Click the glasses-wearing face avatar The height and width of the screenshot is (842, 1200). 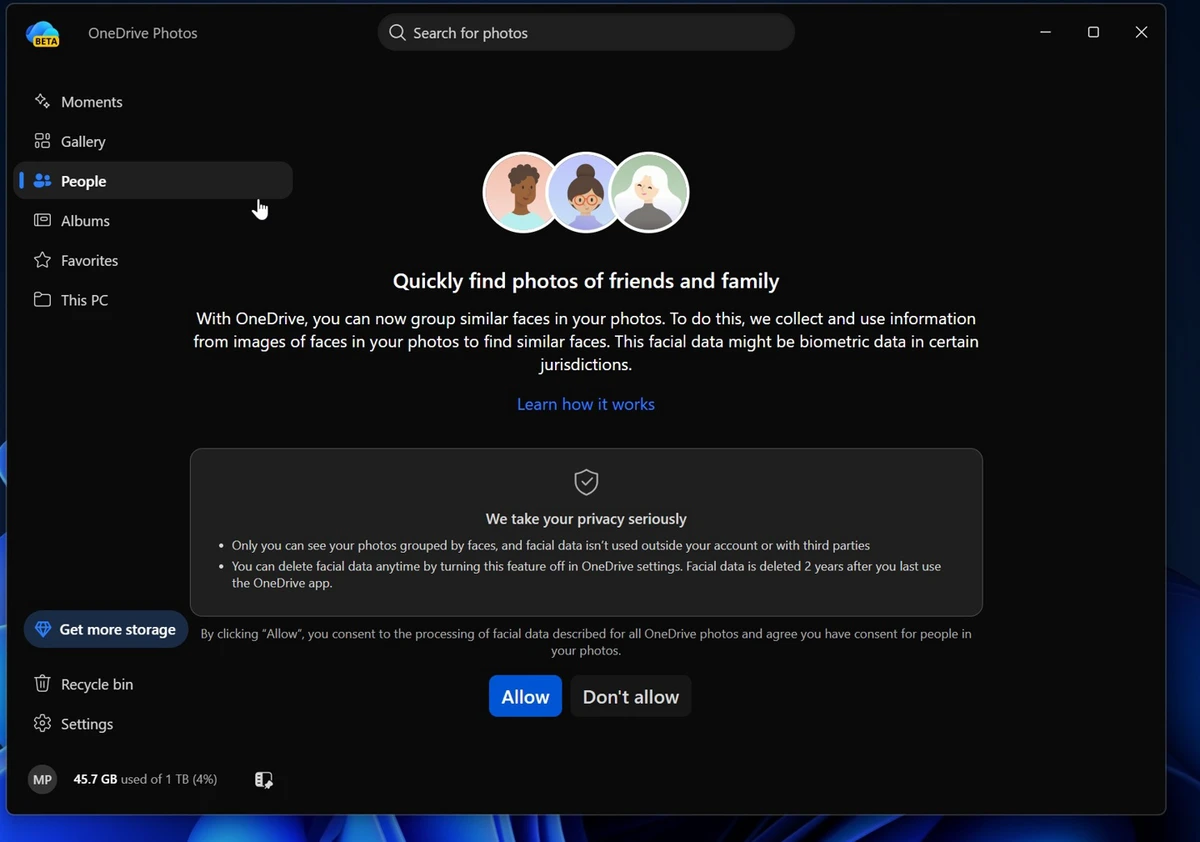pyautogui.click(x=584, y=193)
